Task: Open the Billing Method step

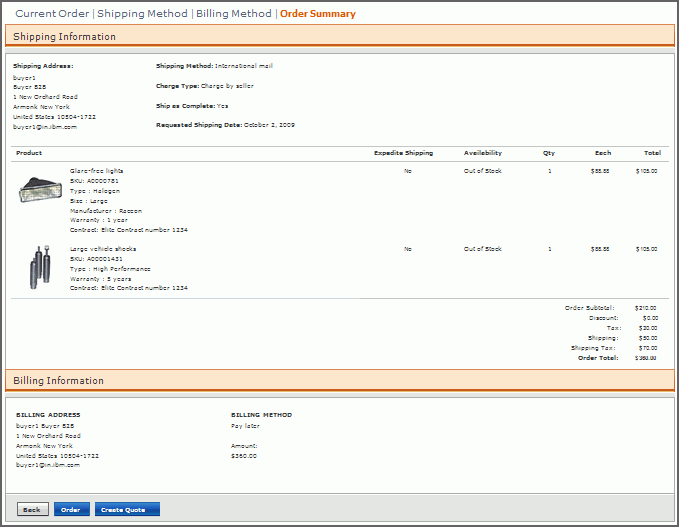Action: coord(234,13)
